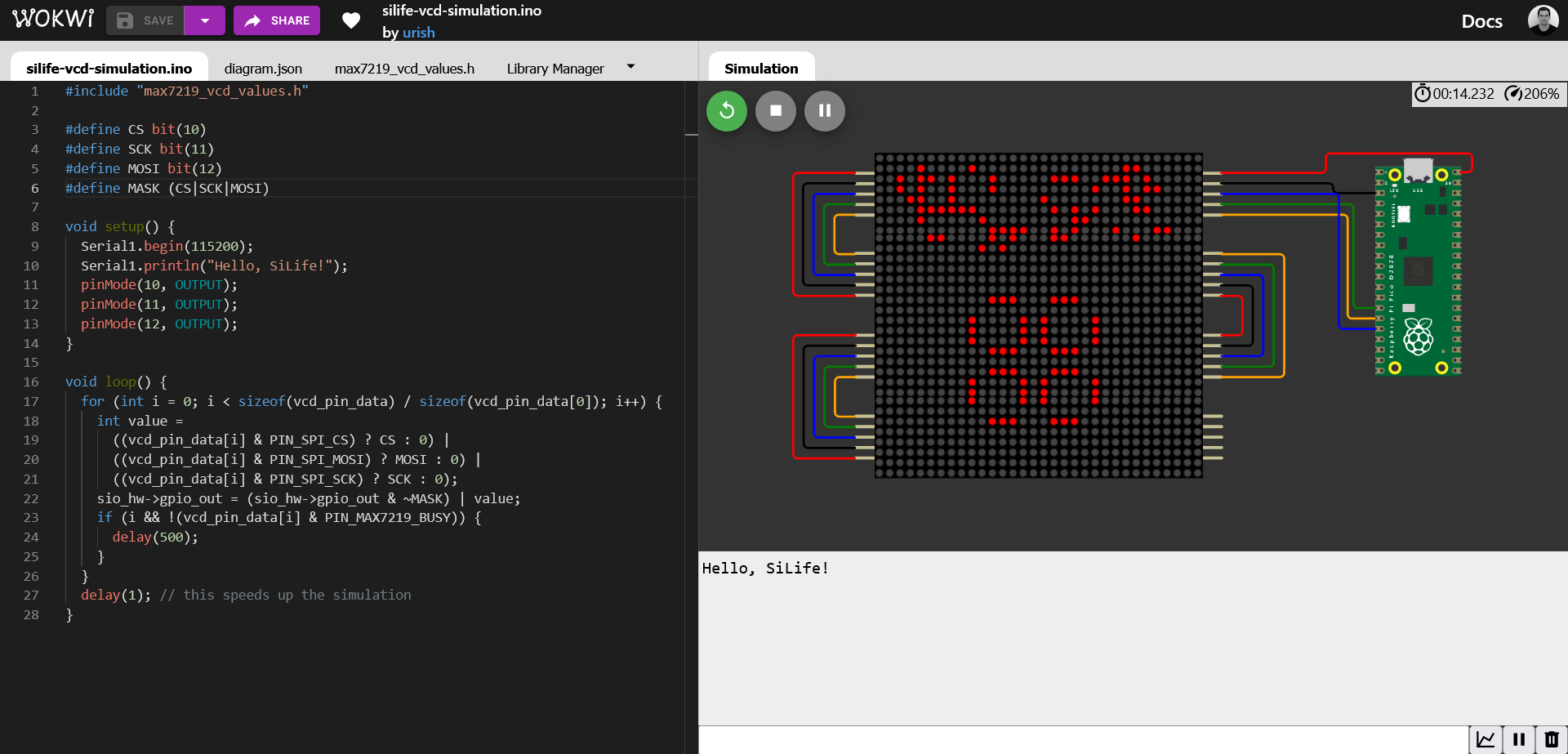
Task: Open the serial plotter chart icon
Action: 1486,739
